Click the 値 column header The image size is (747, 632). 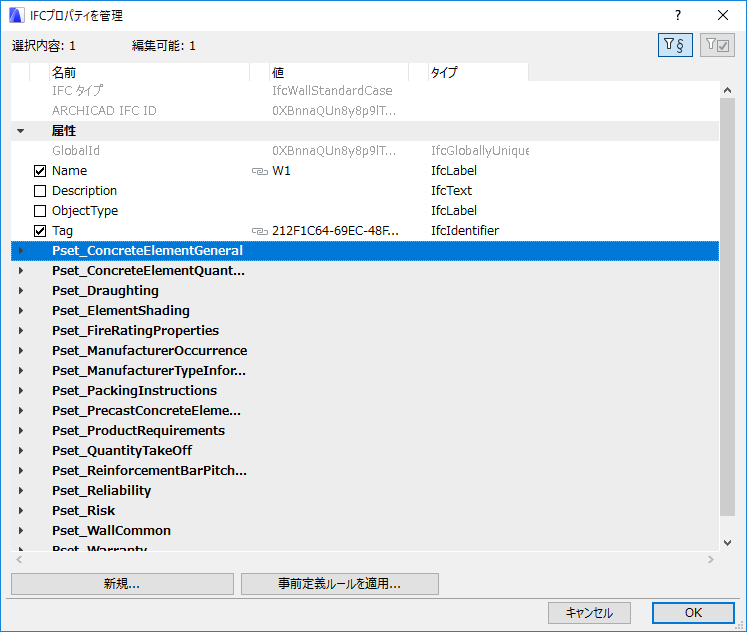(339, 72)
